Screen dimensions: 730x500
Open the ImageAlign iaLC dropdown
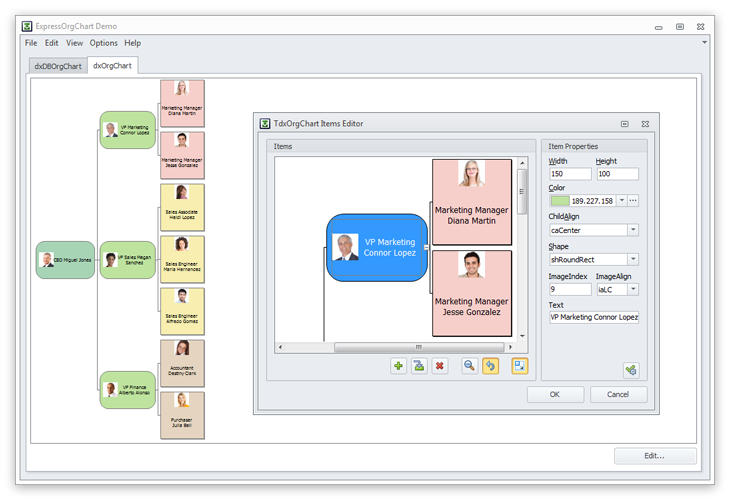(633, 289)
